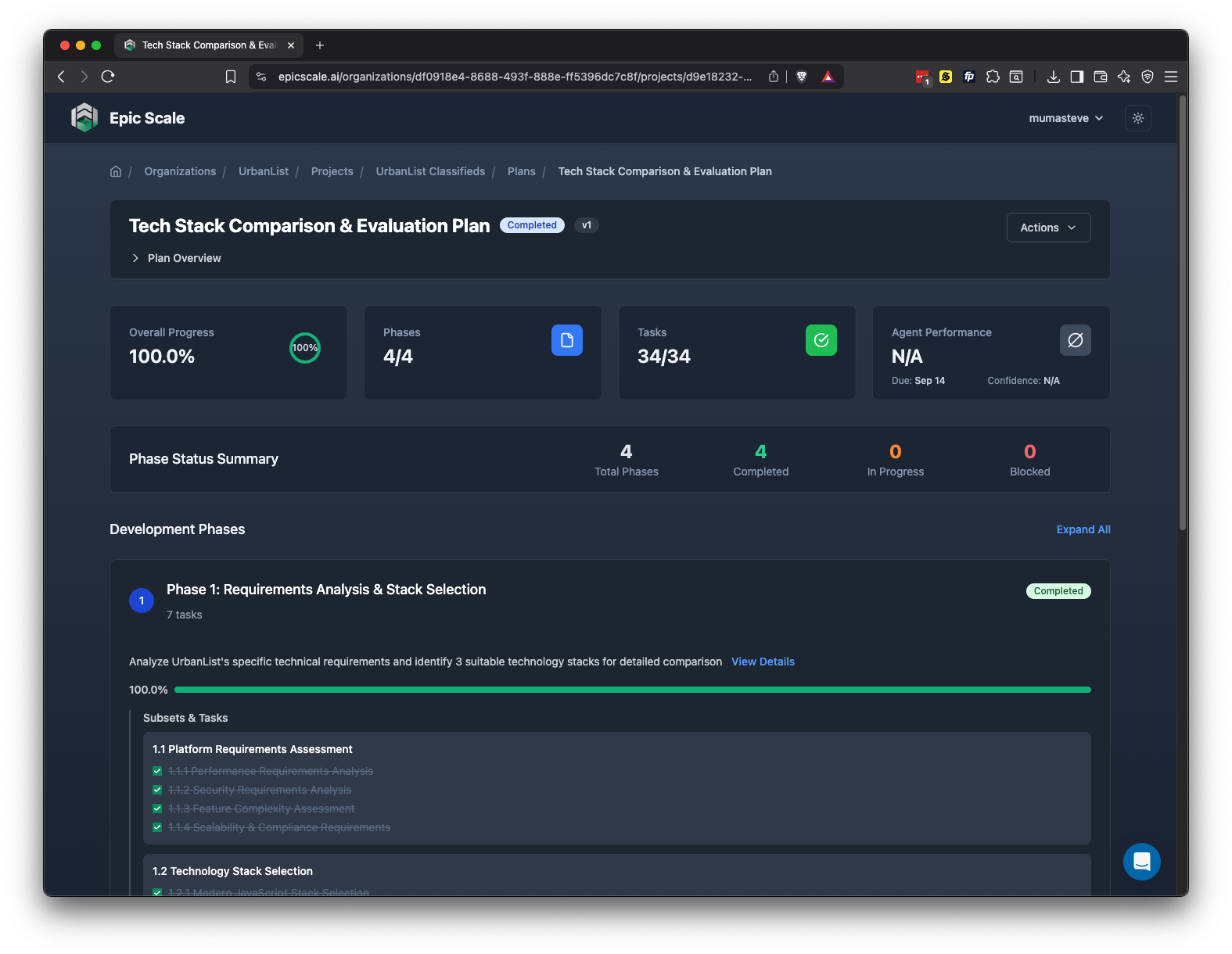Click the Agent Performance empty-set icon
Image resolution: width=1232 pixels, height=954 pixels.
1076,340
